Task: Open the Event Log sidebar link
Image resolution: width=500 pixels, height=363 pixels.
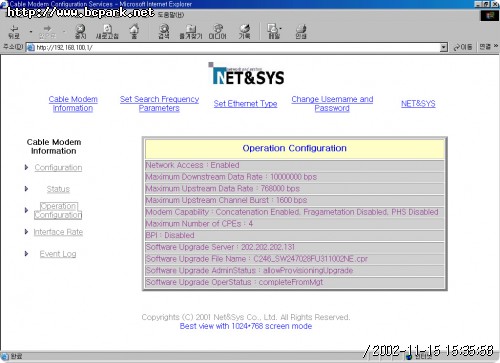Action: click(x=58, y=254)
